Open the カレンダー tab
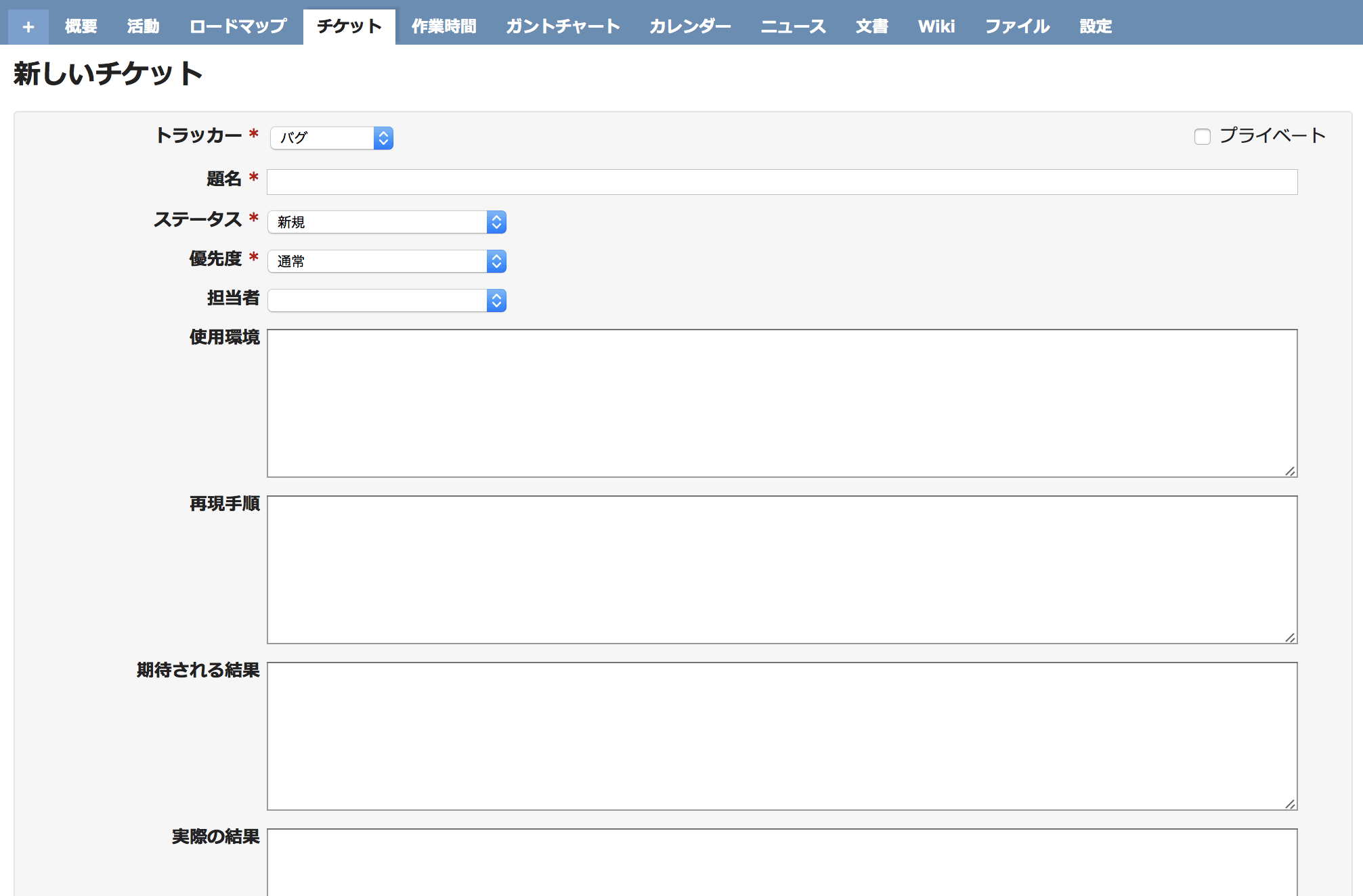 coord(690,27)
